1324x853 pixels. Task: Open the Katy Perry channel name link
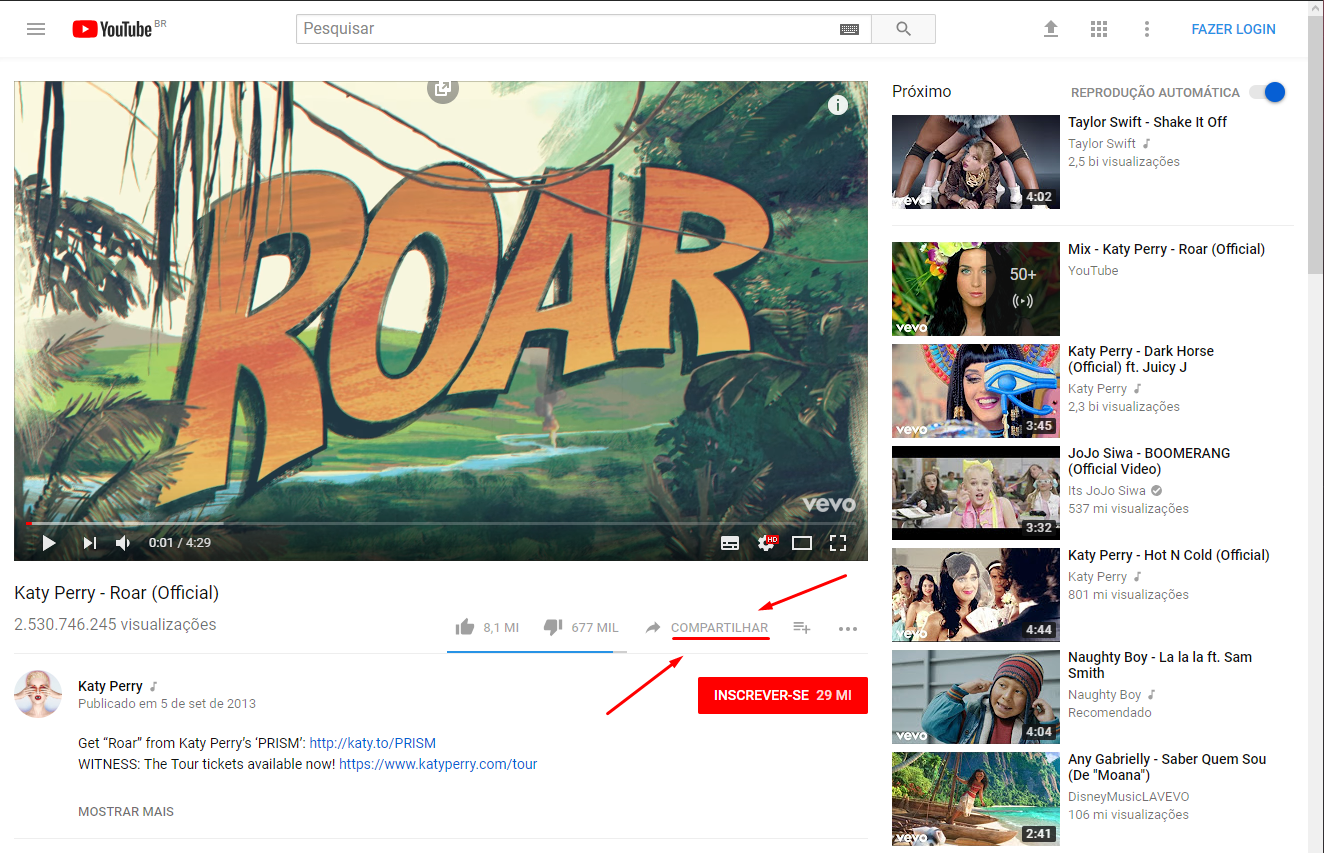[110, 686]
